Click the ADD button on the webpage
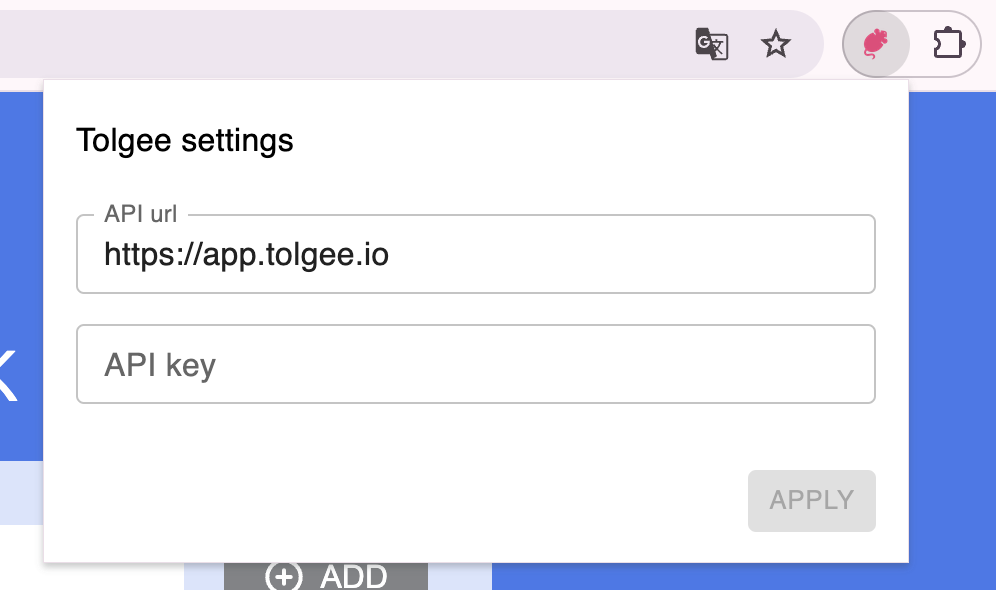Viewport: 996px width, 590px height. (x=326, y=576)
